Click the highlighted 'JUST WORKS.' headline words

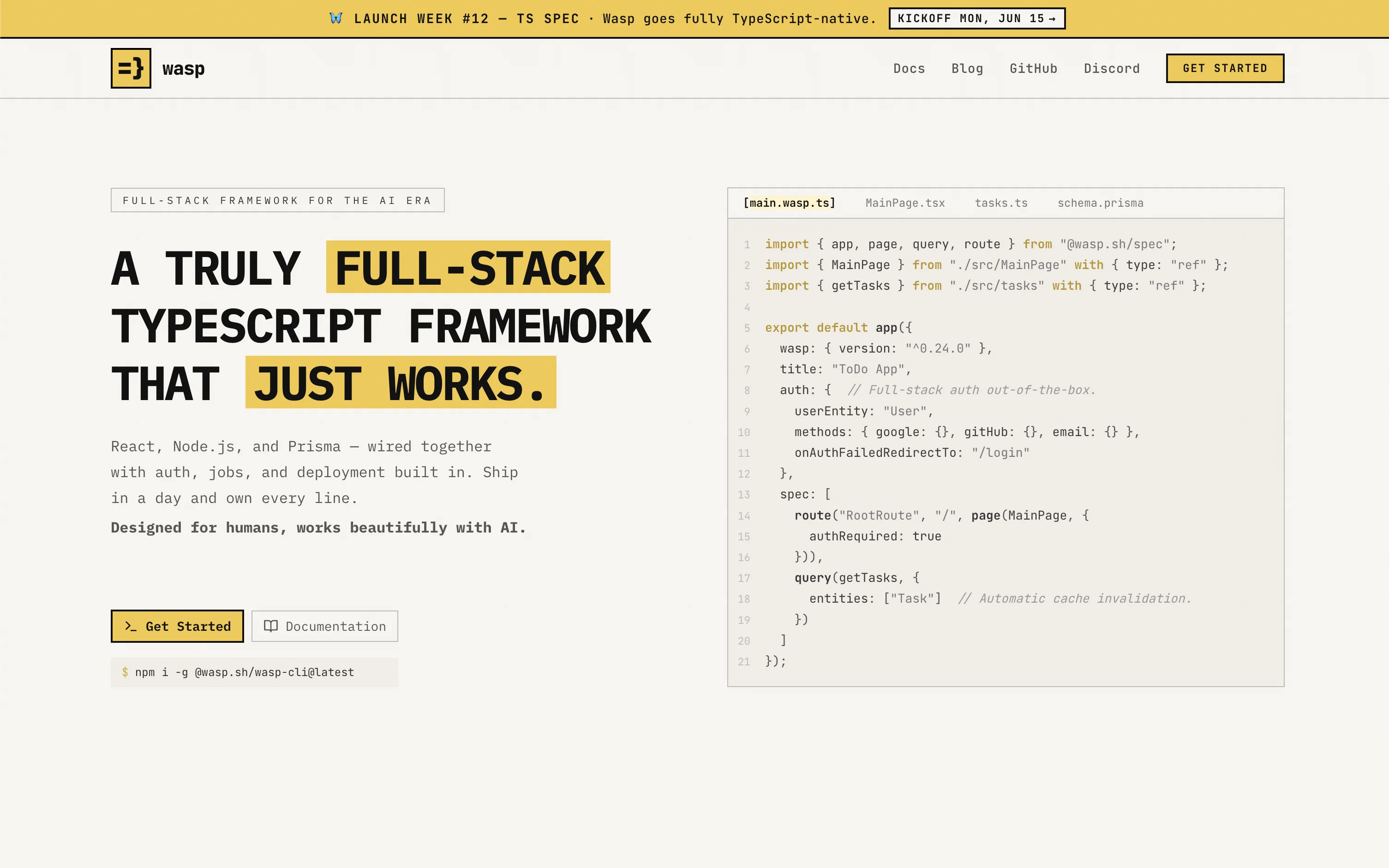[x=401, y=383]
